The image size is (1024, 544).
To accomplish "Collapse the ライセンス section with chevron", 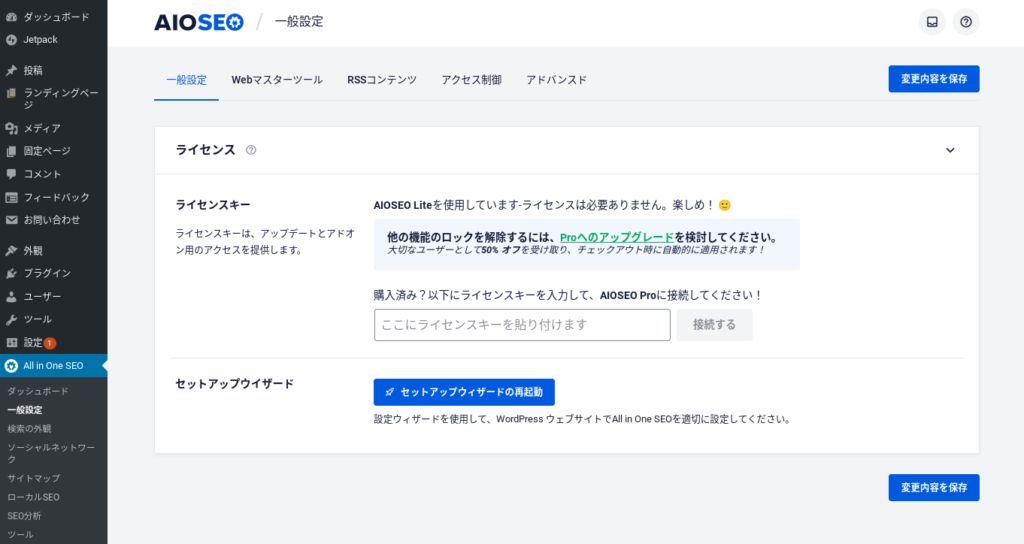I will point(950,150).
